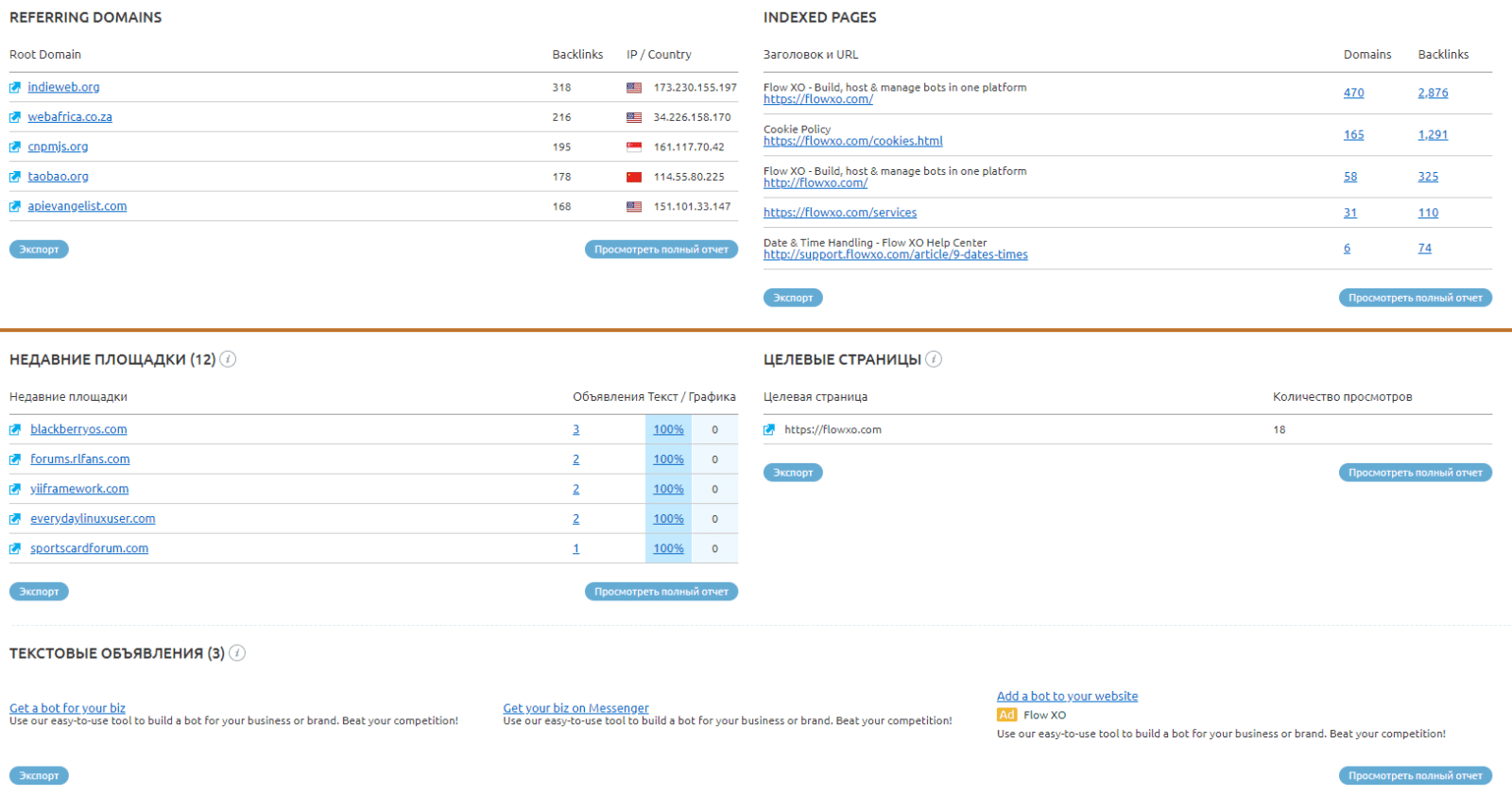Export the Целевые страницы table

793,473
